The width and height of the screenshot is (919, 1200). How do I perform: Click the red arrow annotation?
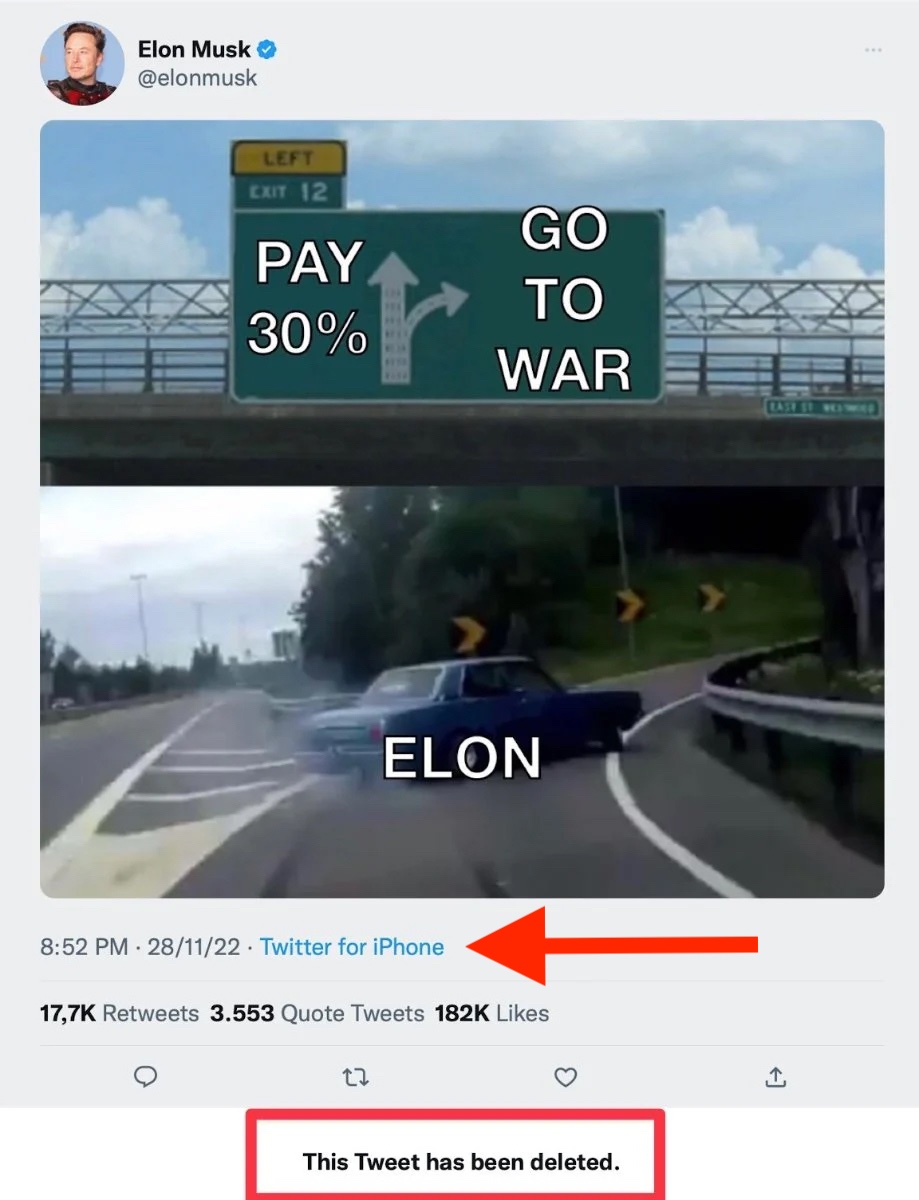tap(612, 945)
